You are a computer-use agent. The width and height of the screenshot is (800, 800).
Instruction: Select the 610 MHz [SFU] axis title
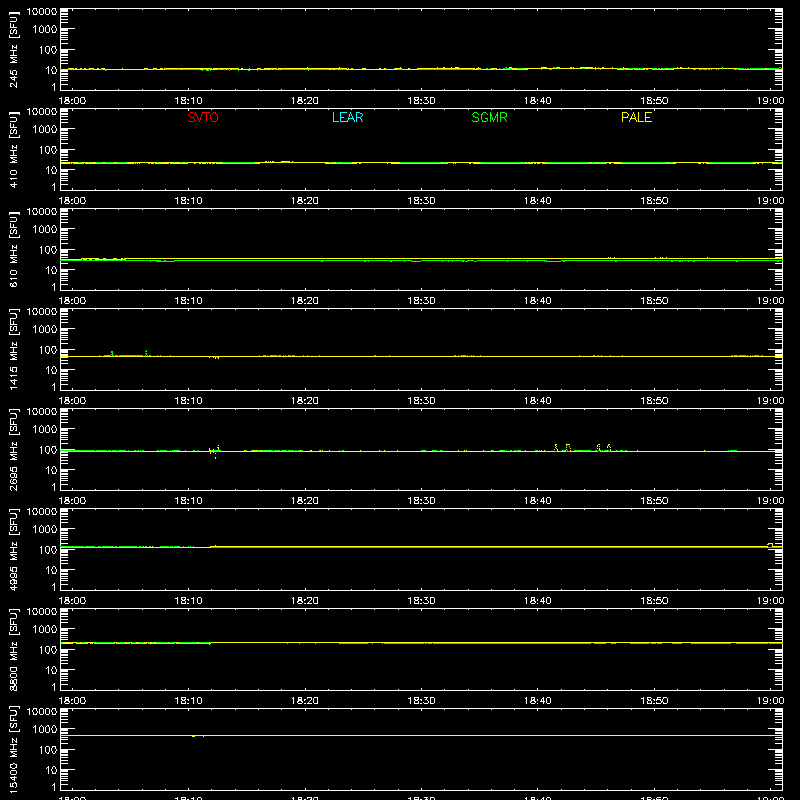14,249
